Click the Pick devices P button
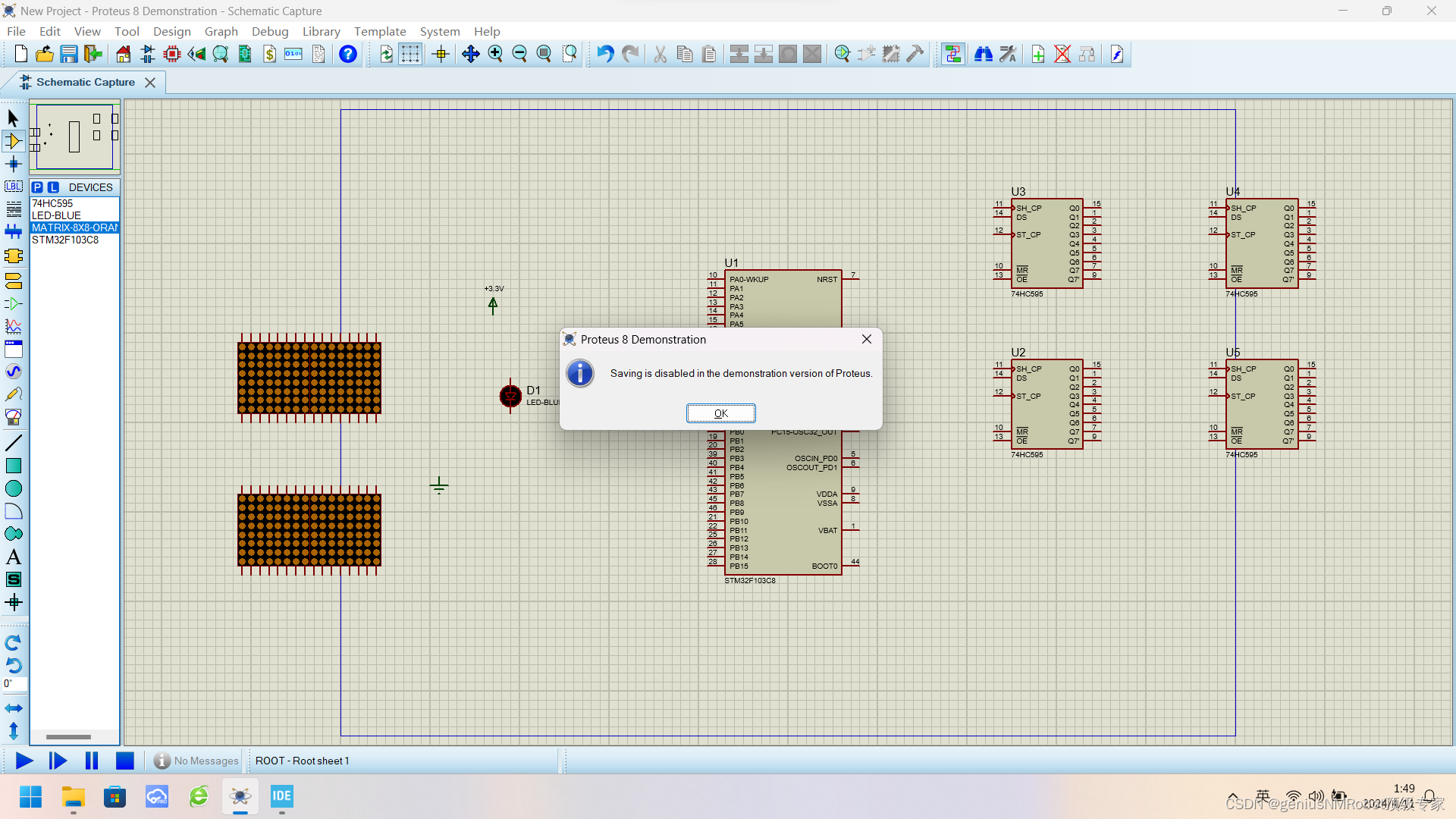The image size is (1456, 819). click(37, 187)
